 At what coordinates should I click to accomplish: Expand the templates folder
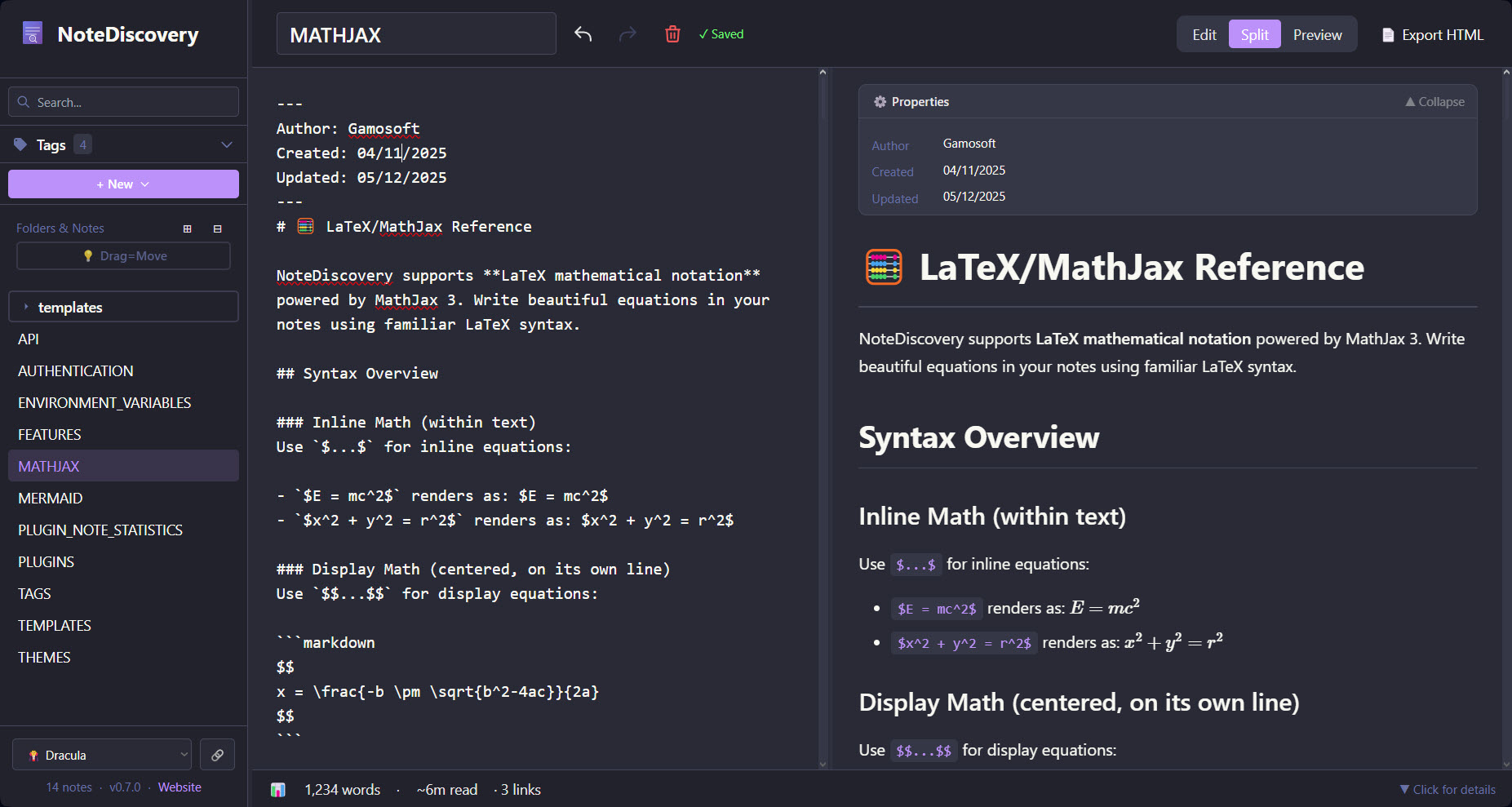pos(123,307)
